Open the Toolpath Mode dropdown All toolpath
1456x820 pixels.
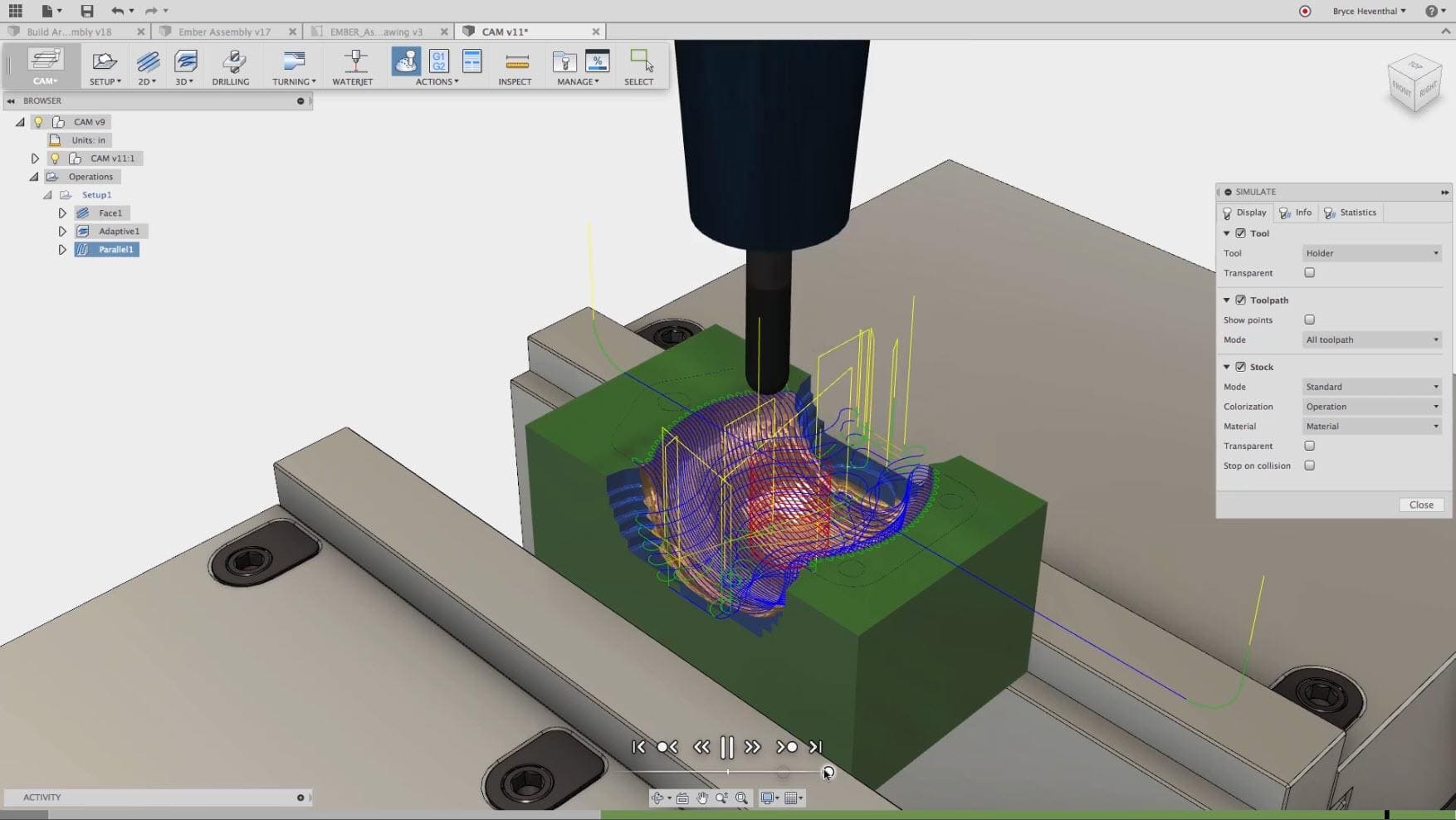(x=1371, y=339)
